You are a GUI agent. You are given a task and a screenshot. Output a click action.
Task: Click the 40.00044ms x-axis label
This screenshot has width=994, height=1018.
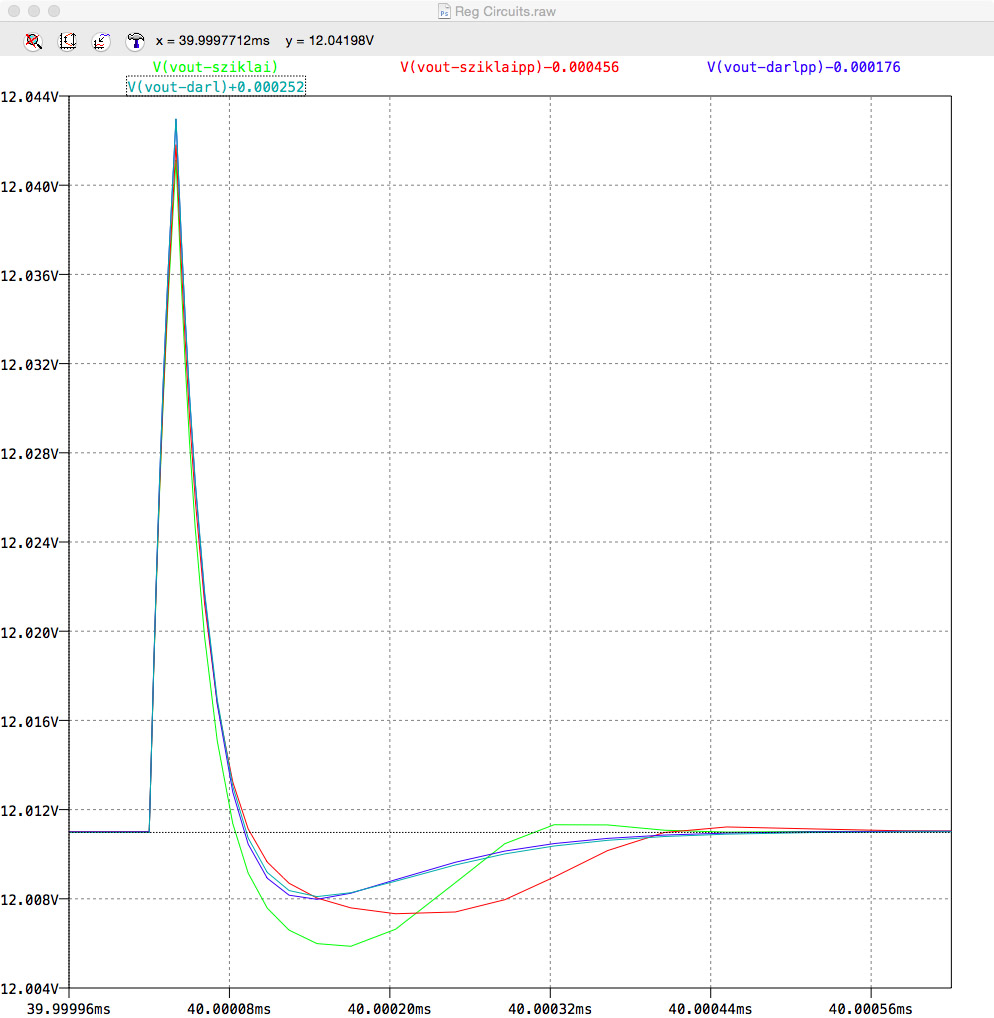(710, 1009)
